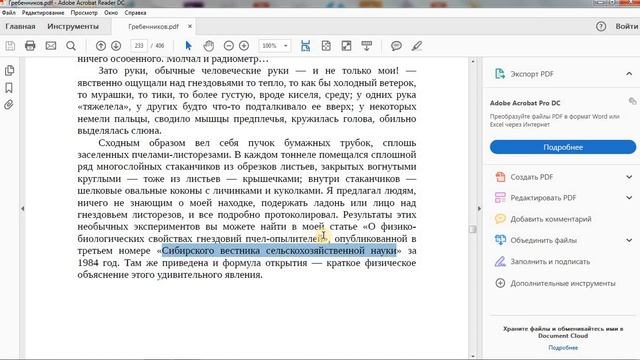Screen dimensions: 640x360
Task: Open the Find text magnifier icon
Action: [x=71, y=46]
